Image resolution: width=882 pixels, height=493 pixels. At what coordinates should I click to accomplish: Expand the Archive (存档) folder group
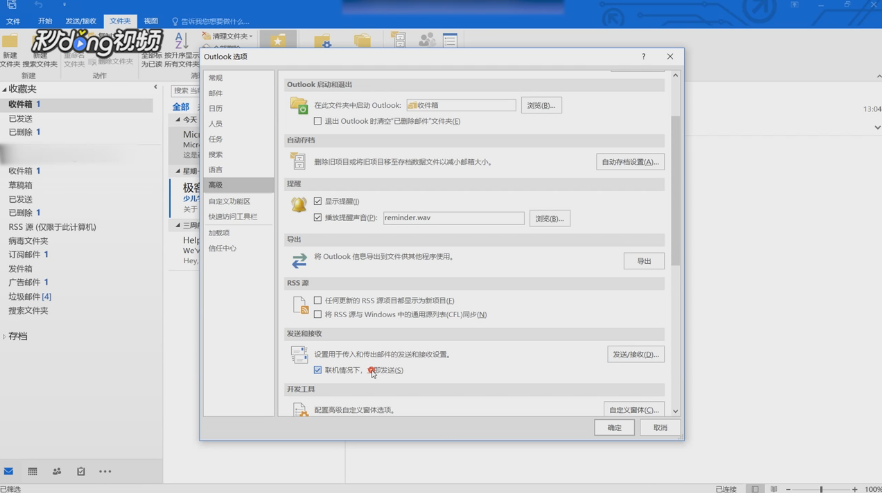(x=4, y=337)
